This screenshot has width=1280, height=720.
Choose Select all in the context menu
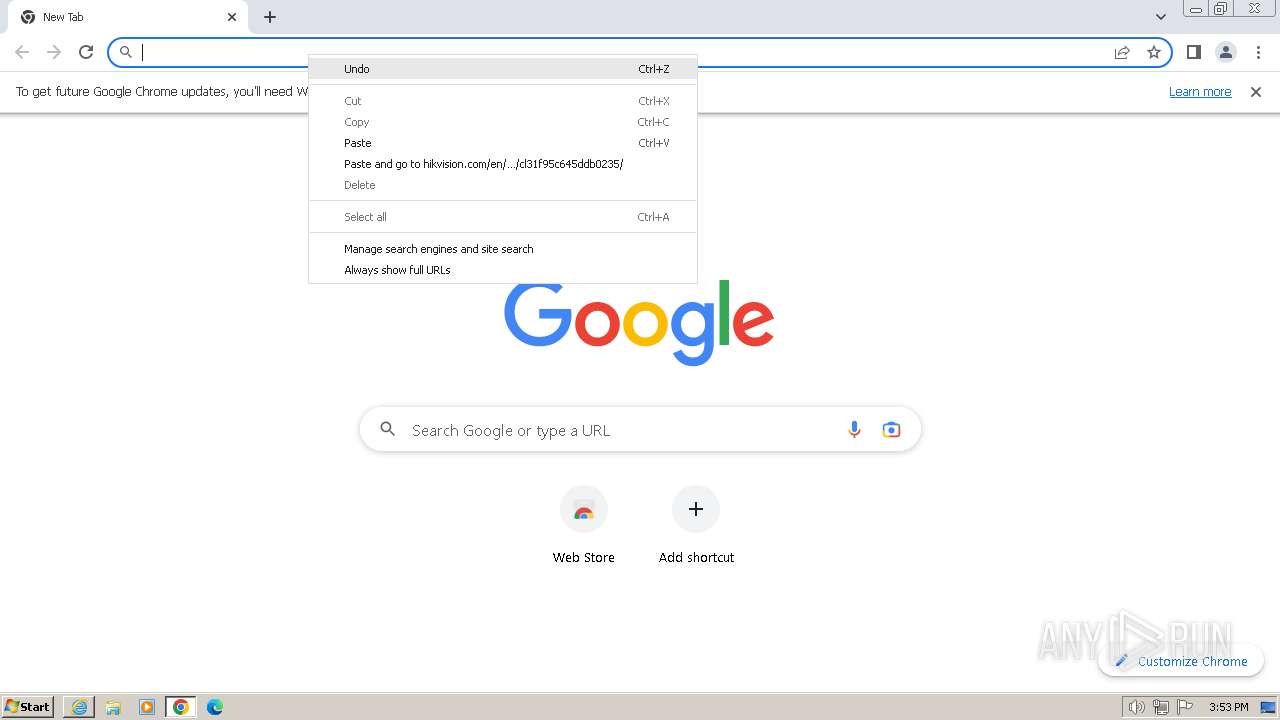point(503,217)
